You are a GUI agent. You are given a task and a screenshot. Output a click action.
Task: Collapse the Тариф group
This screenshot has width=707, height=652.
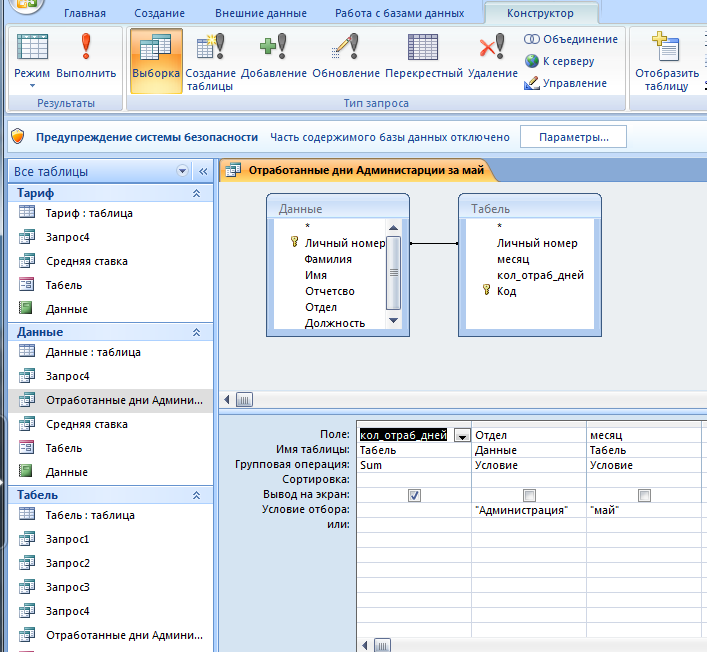point(196,193)
